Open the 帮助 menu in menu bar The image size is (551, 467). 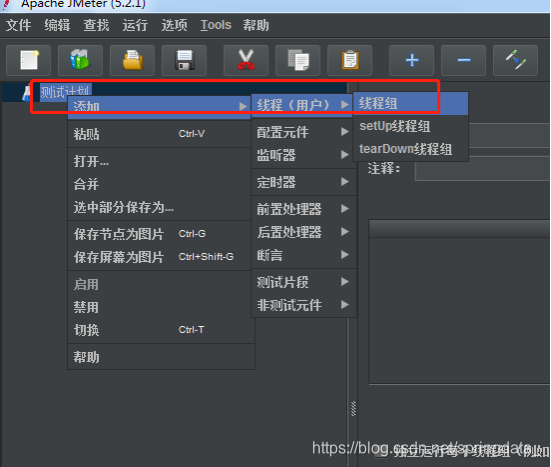tap(256, 25)
